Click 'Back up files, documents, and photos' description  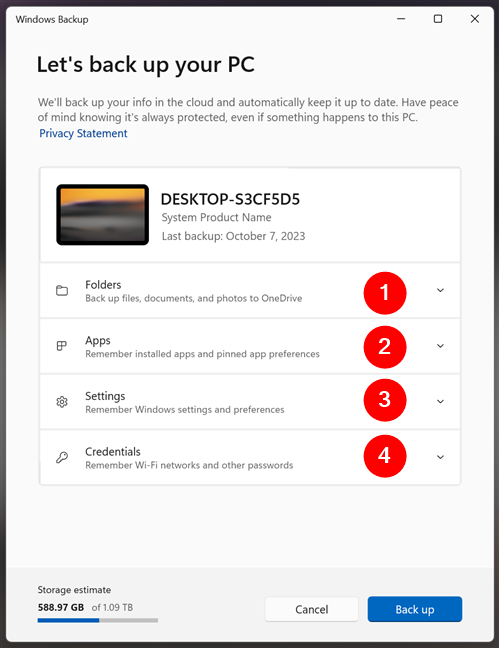(194, 298)
